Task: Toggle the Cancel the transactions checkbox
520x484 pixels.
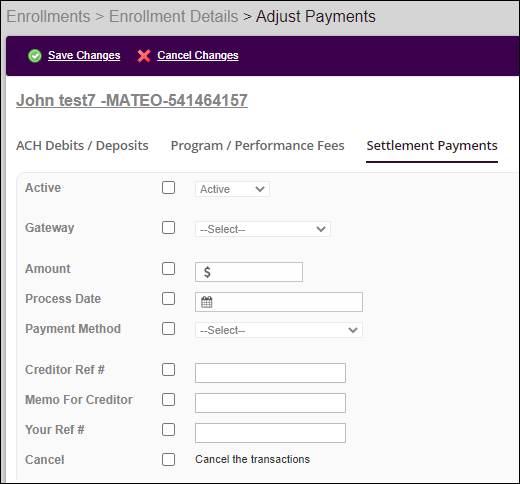Action: click(x=168, y=459)
